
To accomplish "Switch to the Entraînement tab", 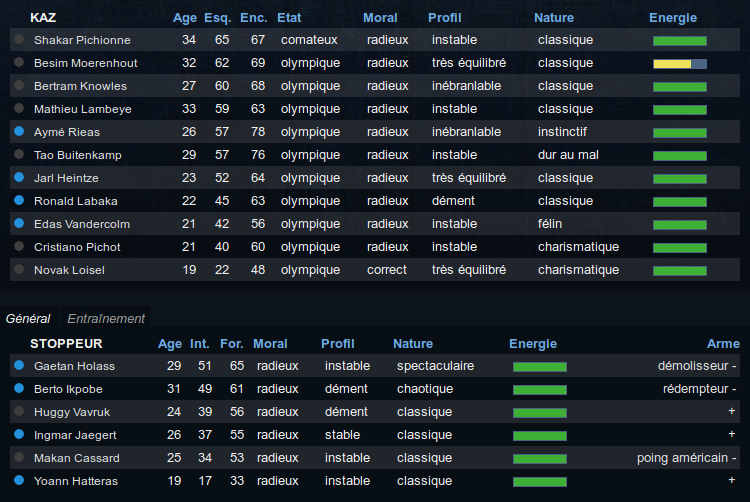I will (x=106, y=318).
